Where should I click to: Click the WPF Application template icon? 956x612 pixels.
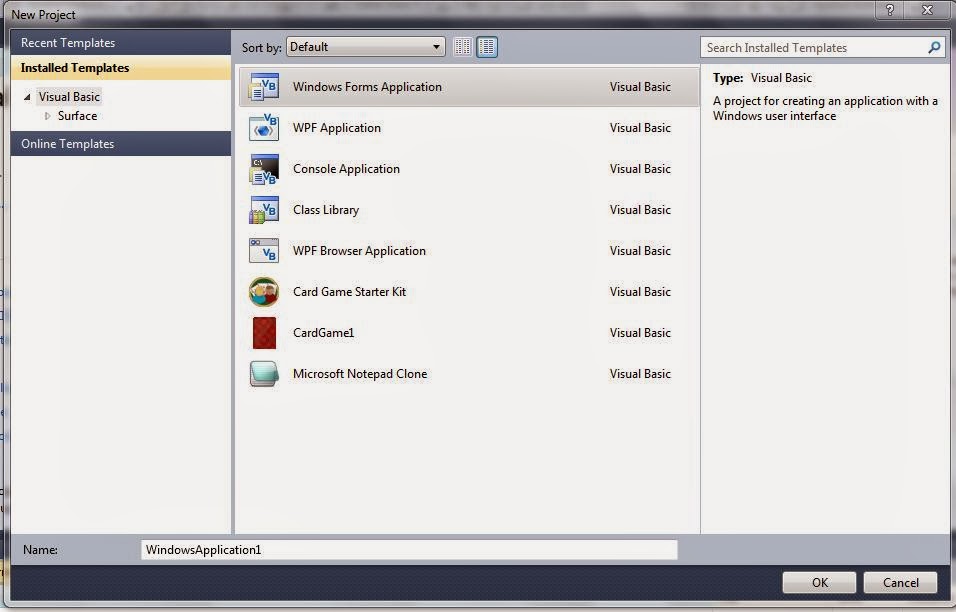(263, 128)
